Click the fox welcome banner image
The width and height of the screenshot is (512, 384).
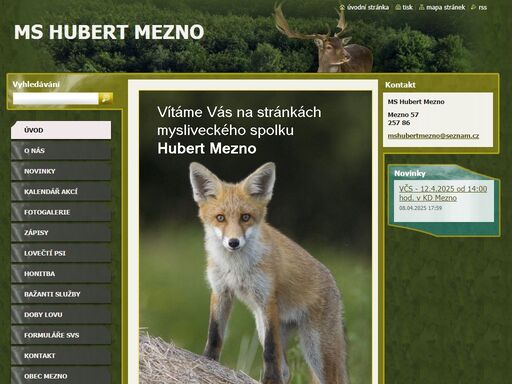coord(255,237)
